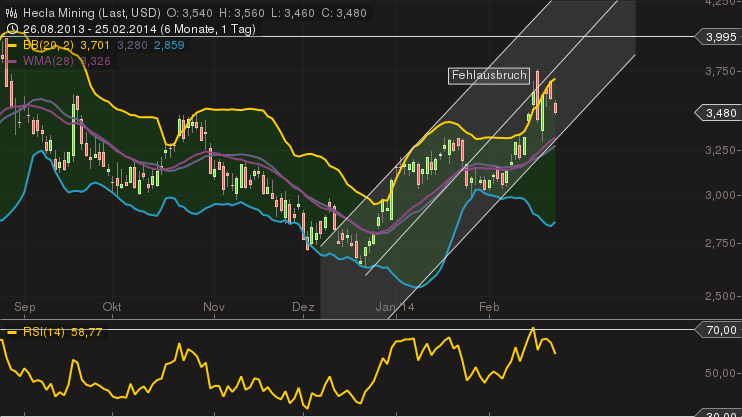Click the Feb month label on the time axis
Image resolution: width=742 pixels, height=417 pixels.
click(x=489, y=307)
